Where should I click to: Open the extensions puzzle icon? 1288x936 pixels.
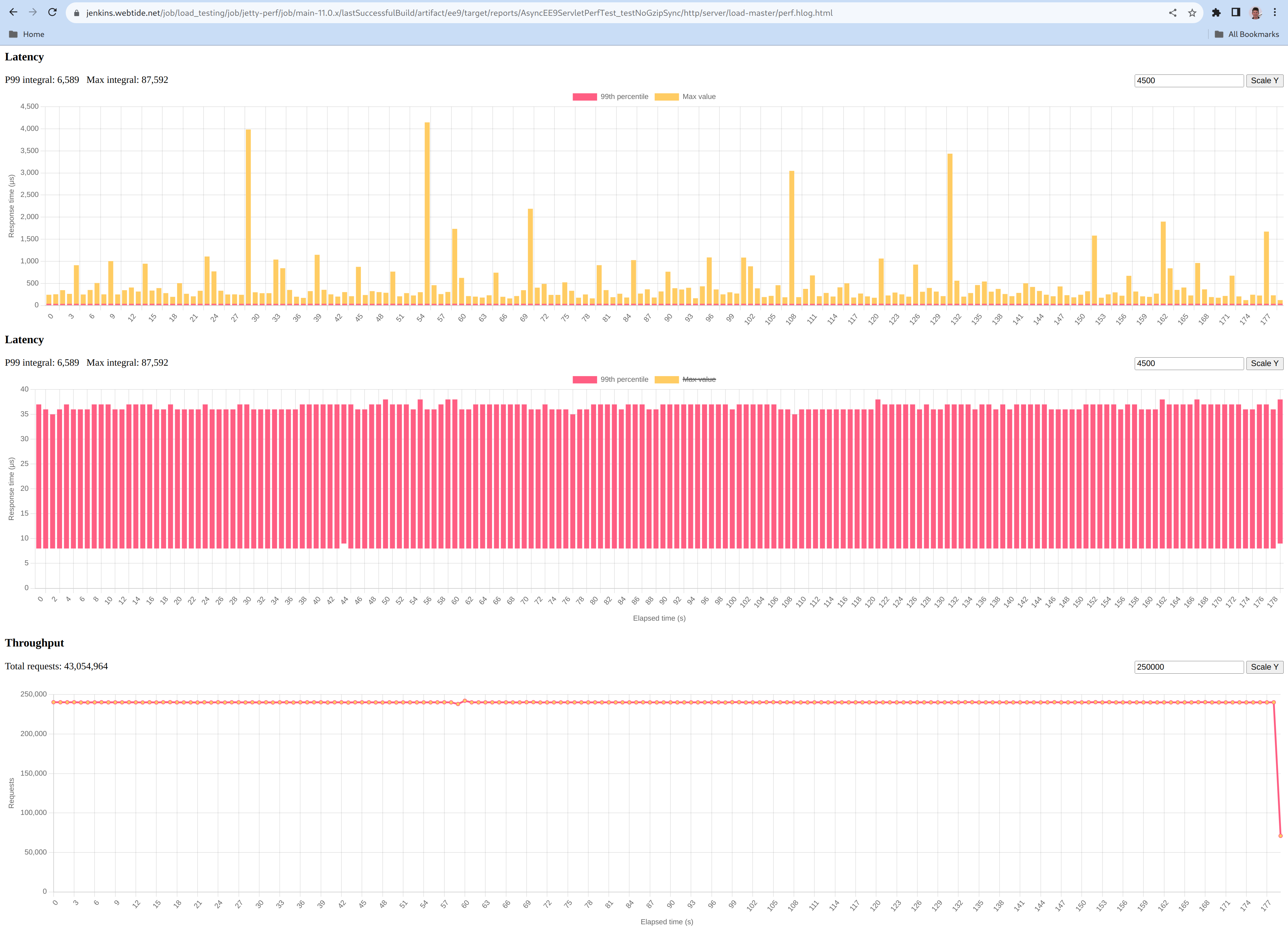1216,12
